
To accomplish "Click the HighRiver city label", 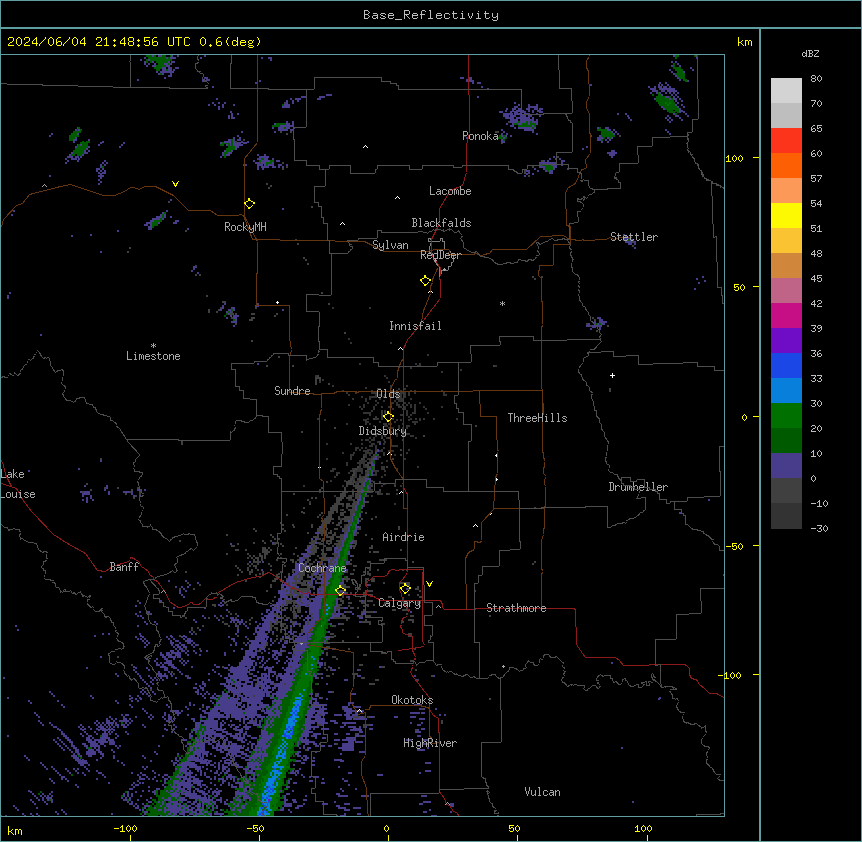I will 430,743.
